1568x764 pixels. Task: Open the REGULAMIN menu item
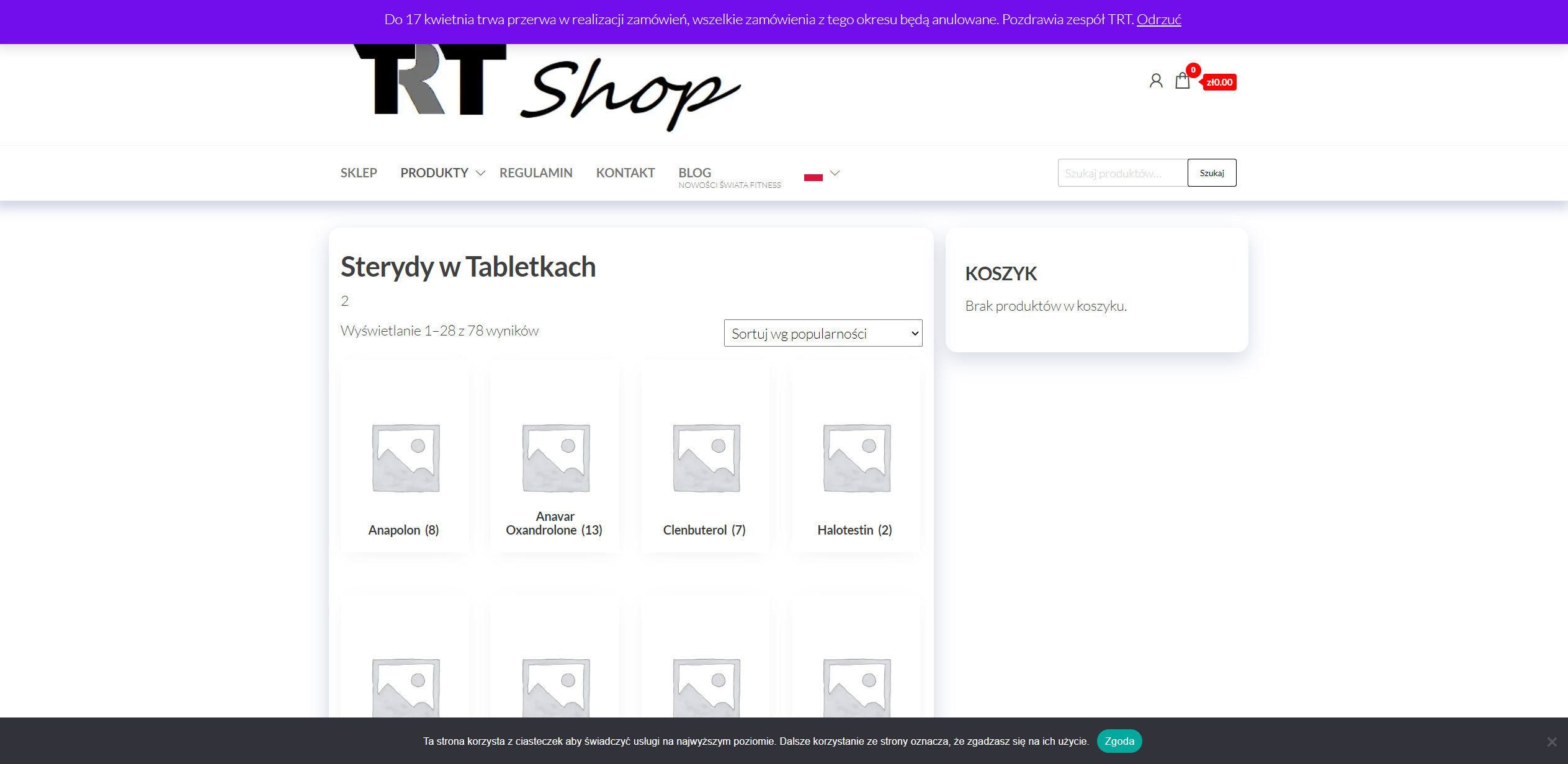[535, 173]
